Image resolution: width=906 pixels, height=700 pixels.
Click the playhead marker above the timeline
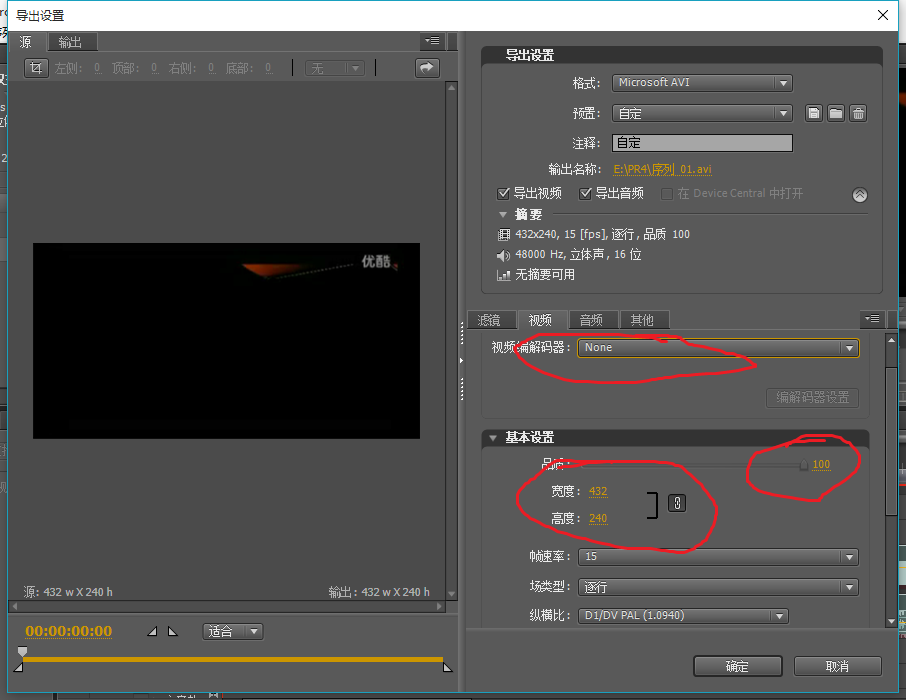(23, 651)
